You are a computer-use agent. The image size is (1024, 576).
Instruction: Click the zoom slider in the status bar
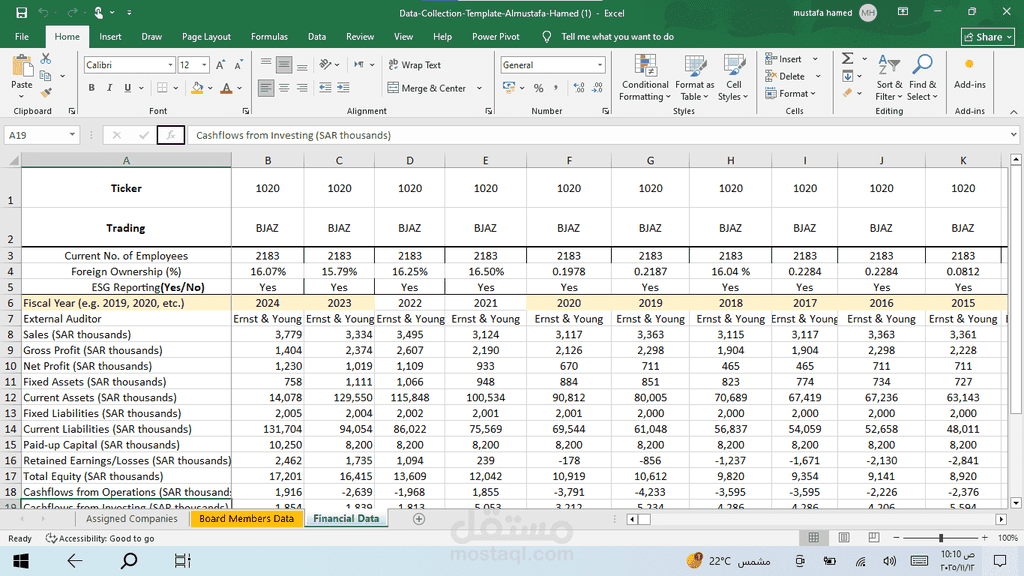(x=941, y=538)
